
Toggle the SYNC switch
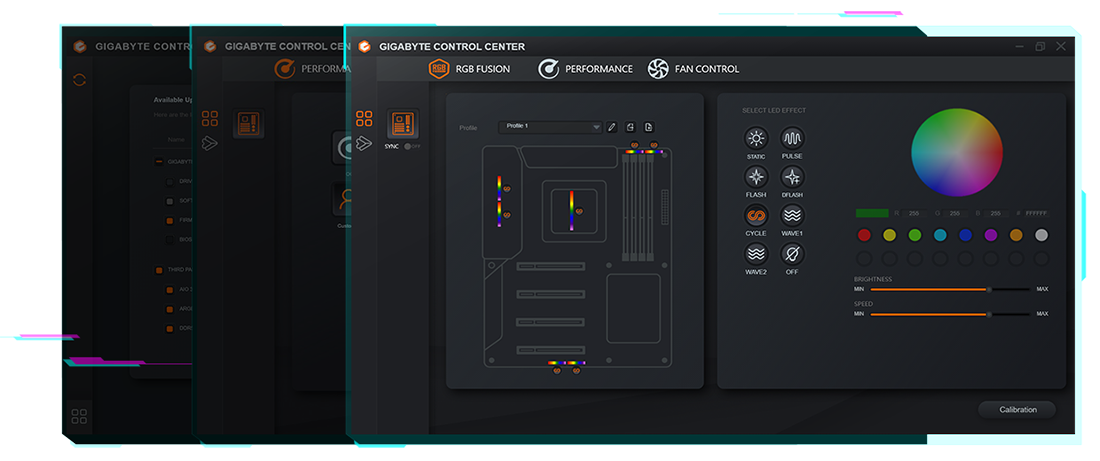pyautogui.click(x=411, y=146)
